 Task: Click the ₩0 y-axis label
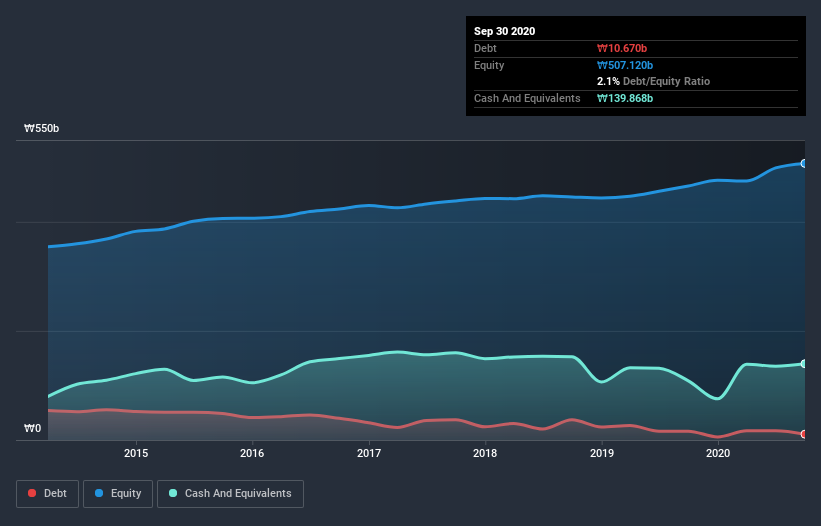[32, 428]
